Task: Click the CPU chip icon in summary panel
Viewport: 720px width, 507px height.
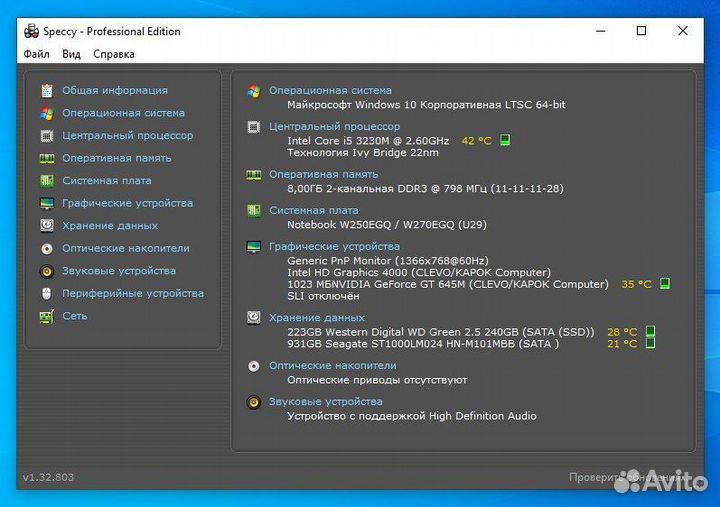Action: coord(254,127)
